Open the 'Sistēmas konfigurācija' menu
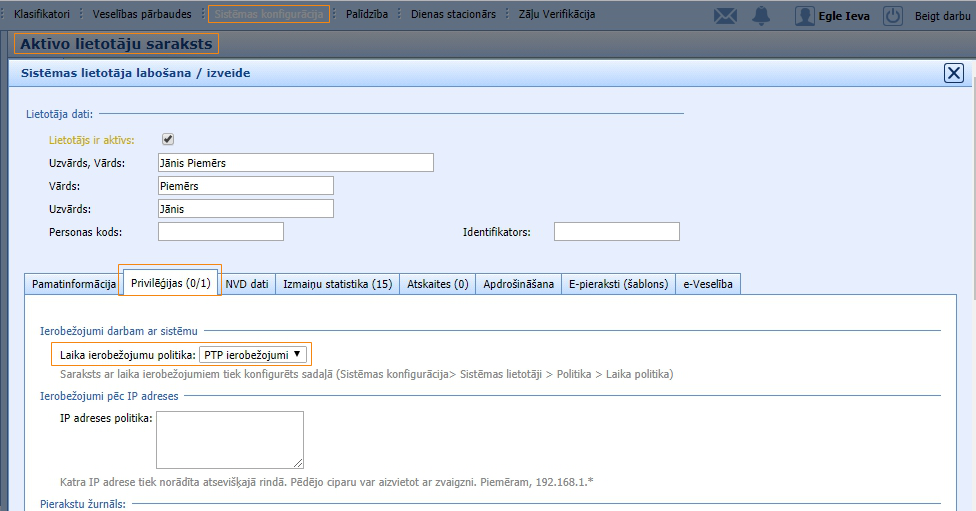 click(269, 15)
